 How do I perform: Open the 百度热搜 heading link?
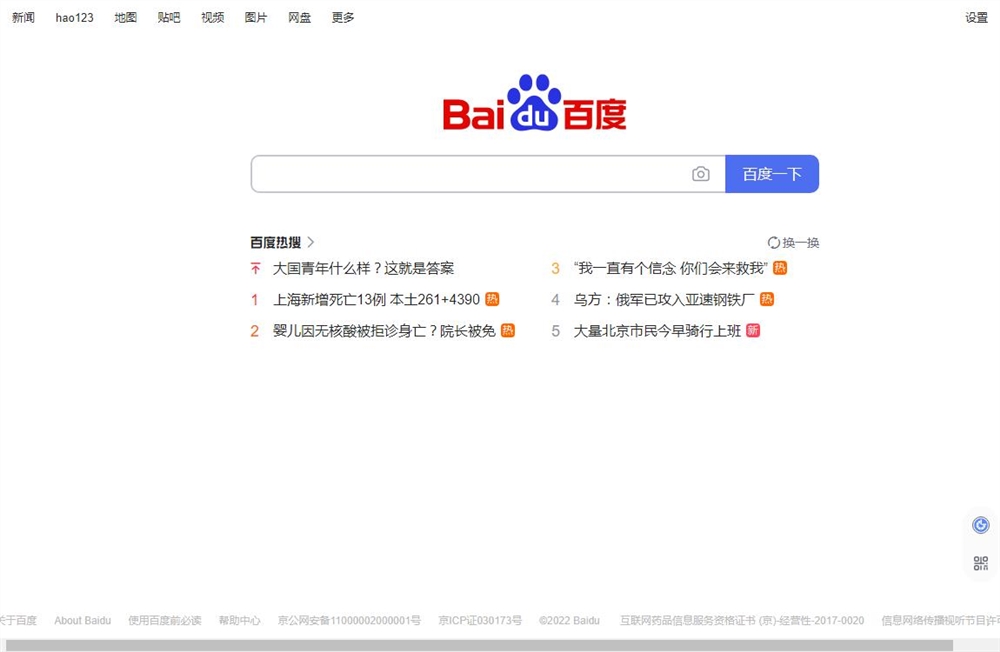[276, 242]
